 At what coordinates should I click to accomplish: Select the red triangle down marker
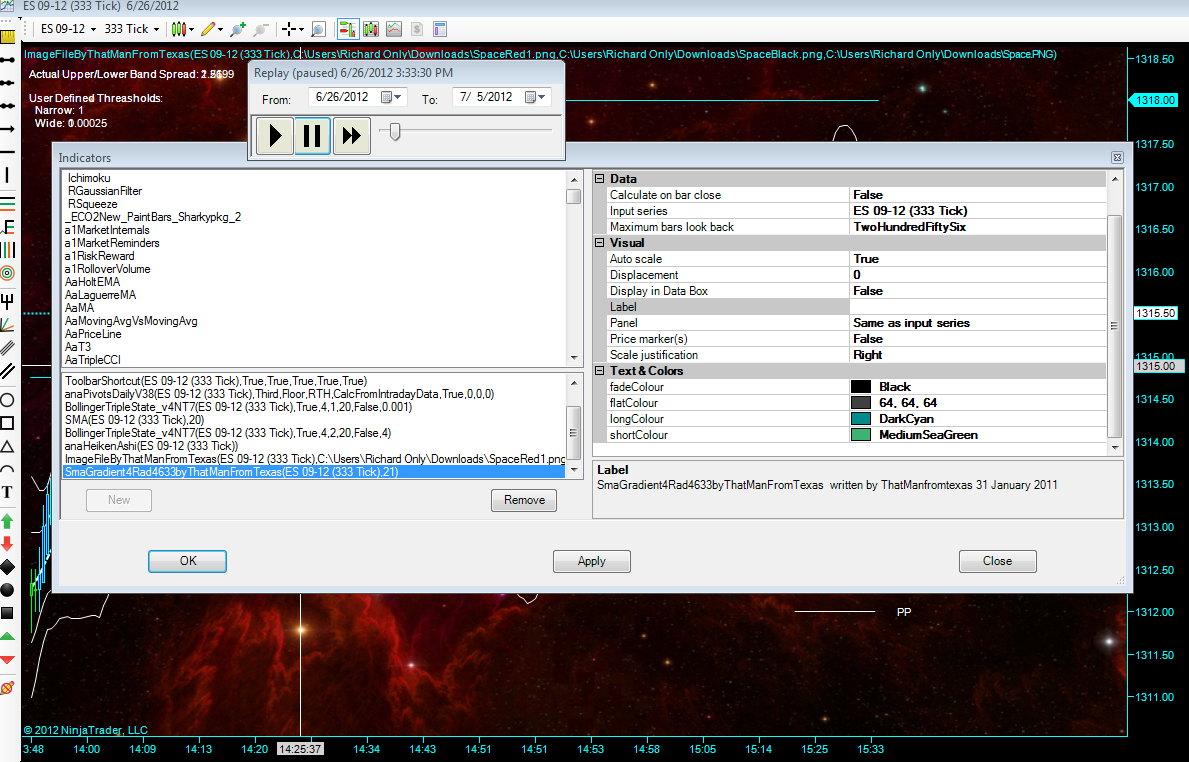pos(8,660)
